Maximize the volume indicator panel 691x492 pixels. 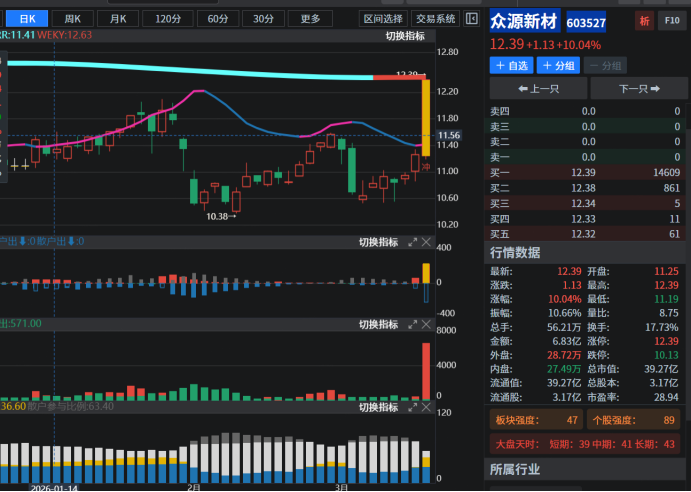coord(411,325)
